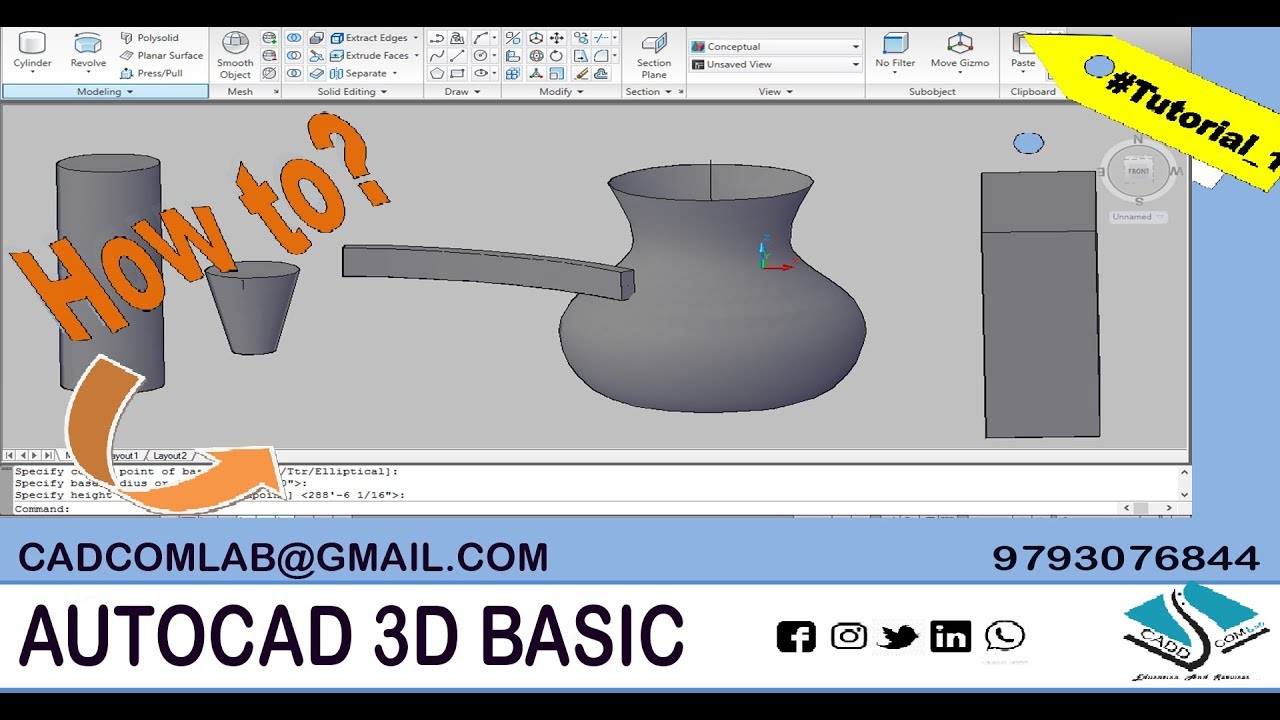
Task: Click the first-layout navigation arrow
Action: point(11,456)
